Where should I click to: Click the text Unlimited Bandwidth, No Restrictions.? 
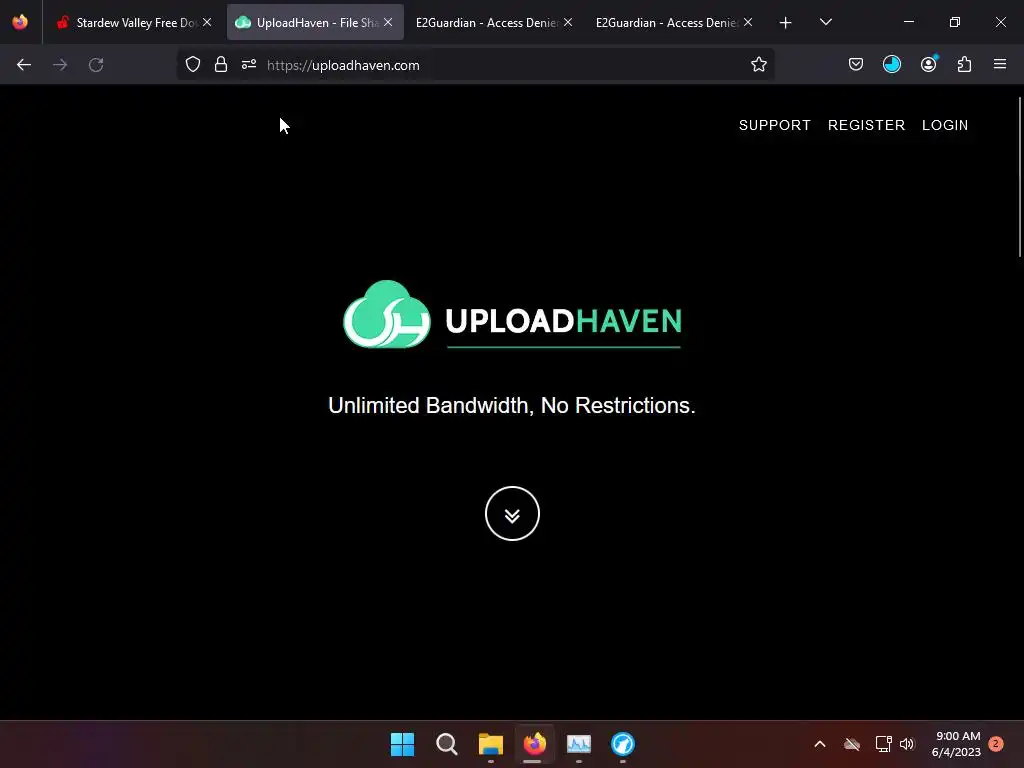[x=512, y=406]
